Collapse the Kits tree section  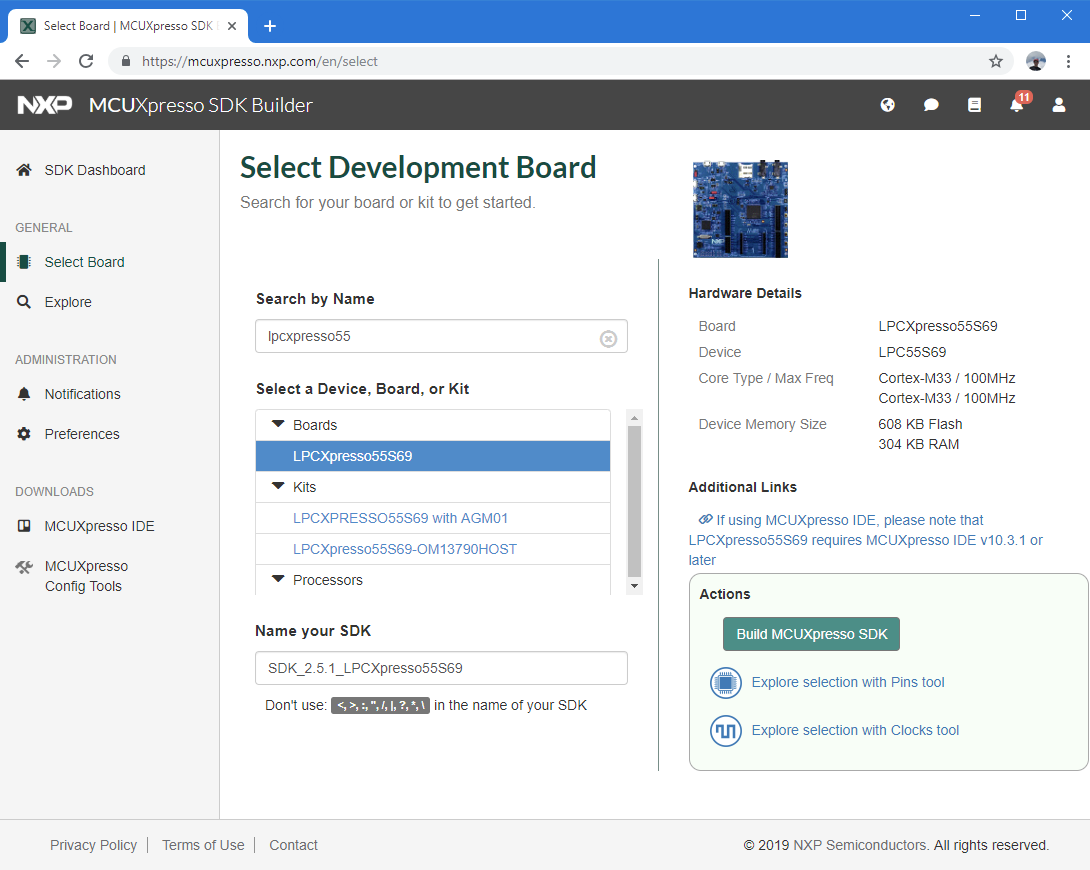[x=279, y=487]
